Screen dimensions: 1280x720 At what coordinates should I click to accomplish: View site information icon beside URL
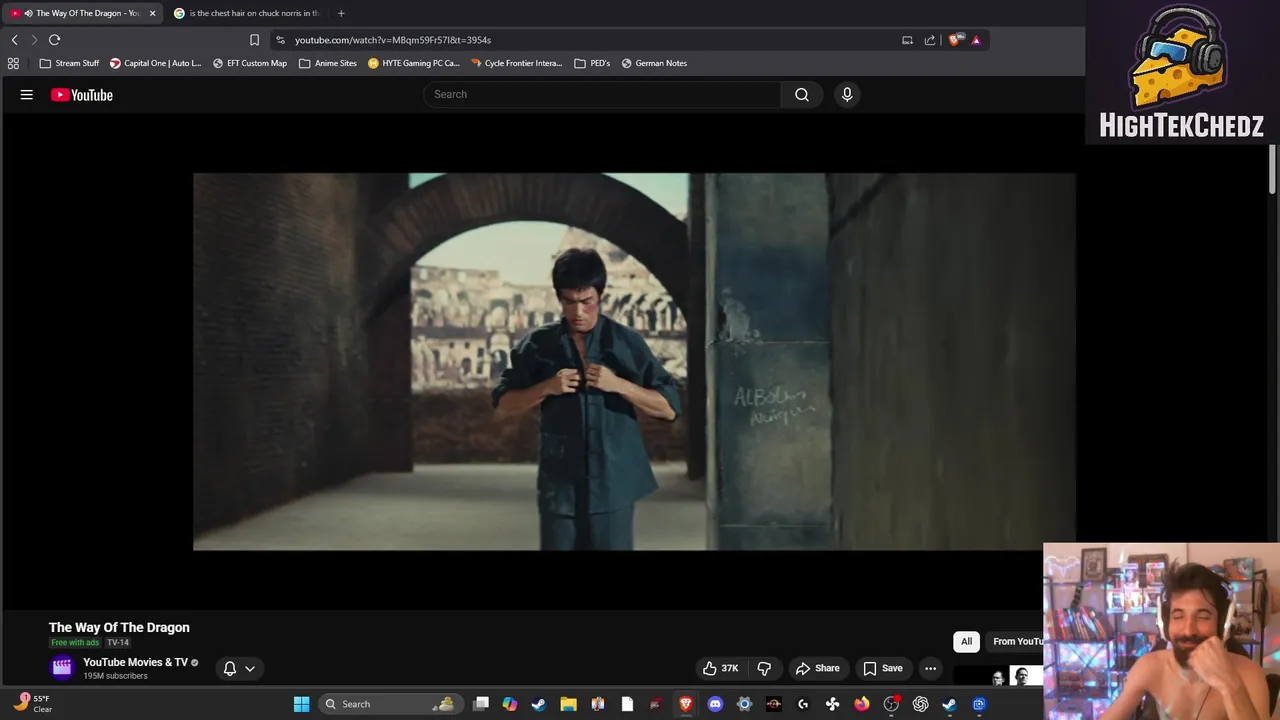pyautogui.click(x=280, y=40)
